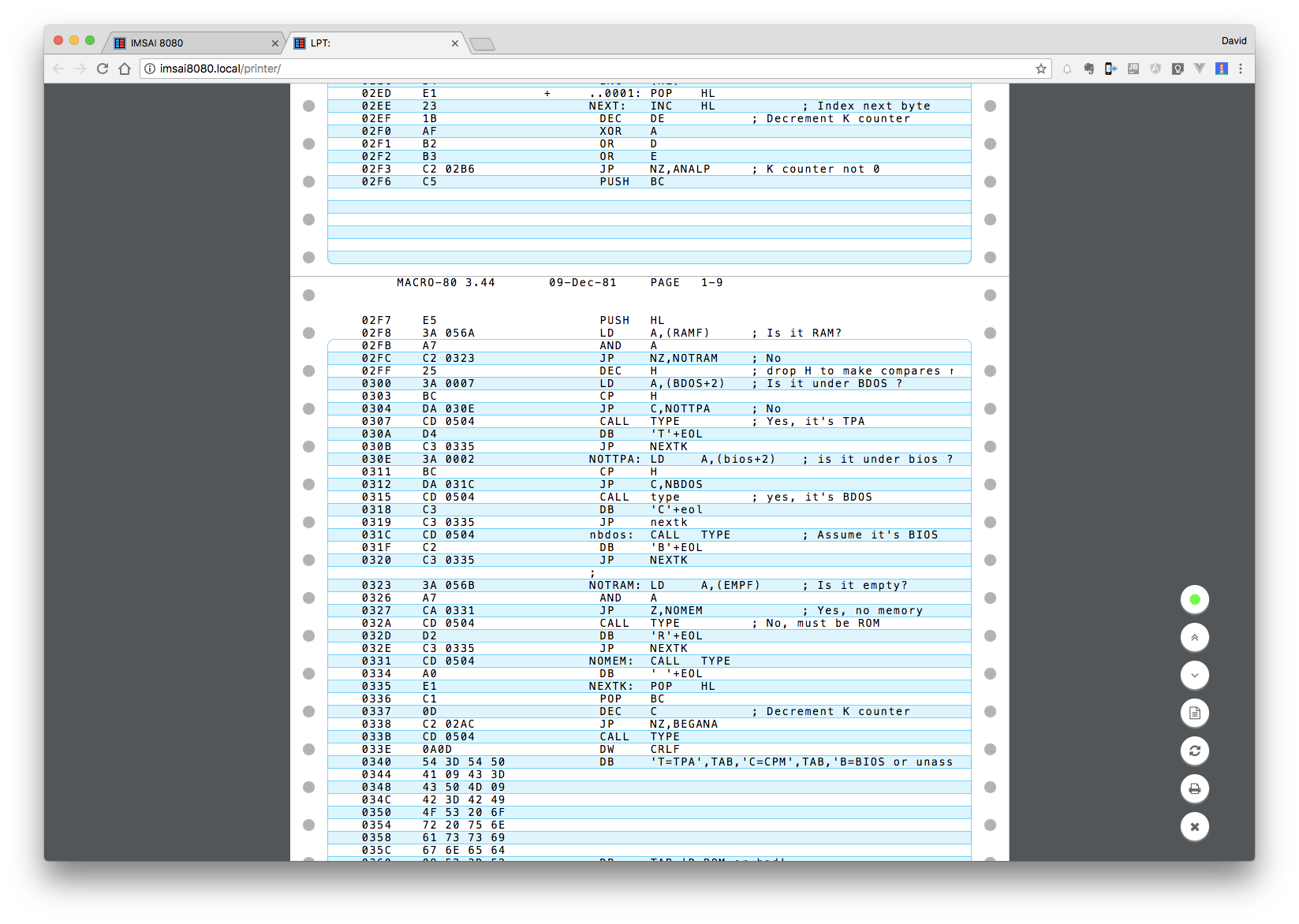Click the comment '; Assume it's BIOS'
The height and width of the screenshot is (924, 1299).
coord(870,535)
